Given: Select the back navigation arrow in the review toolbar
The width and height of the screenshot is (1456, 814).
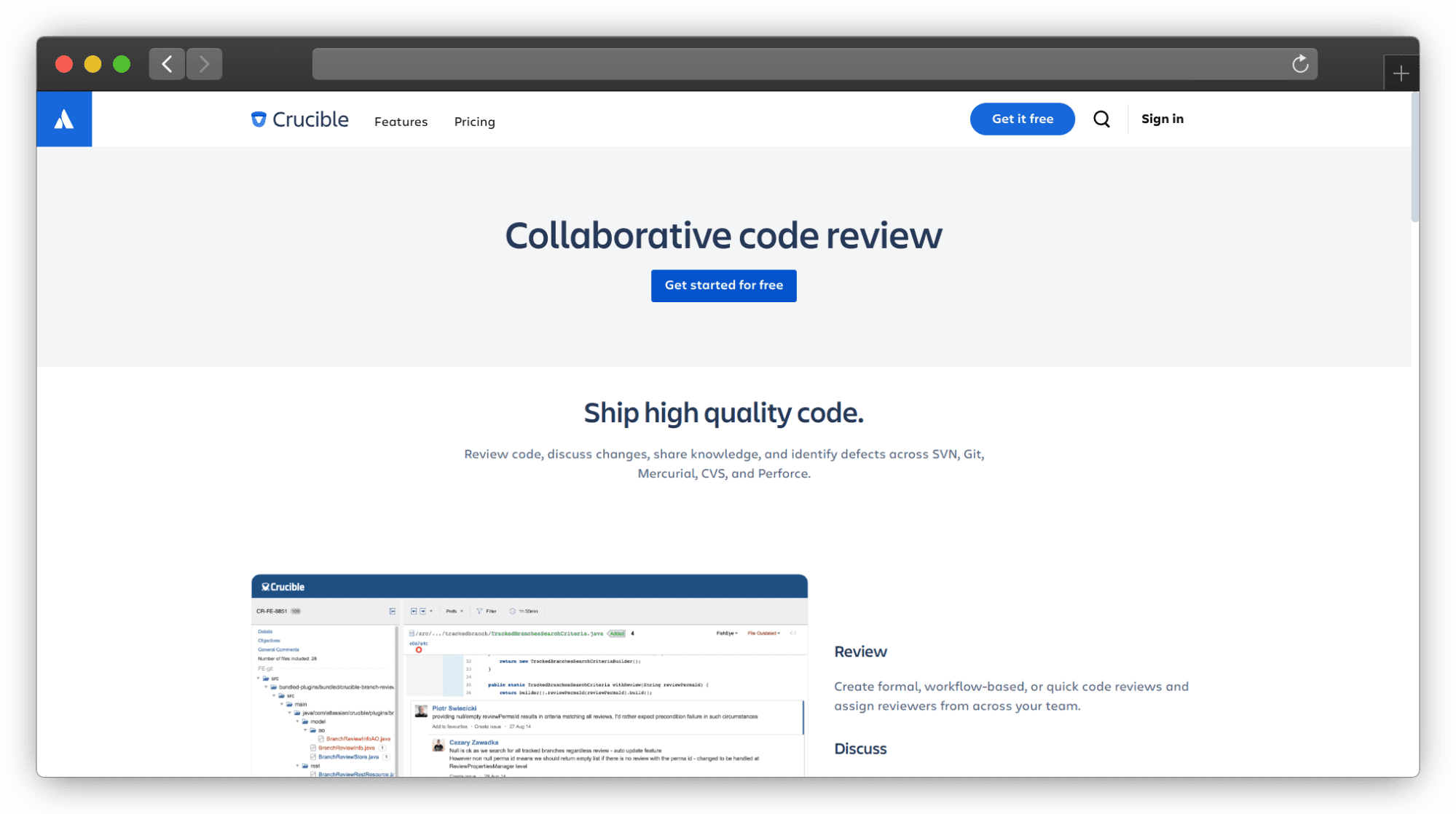Looking at the screenshot, I should 414,611.
